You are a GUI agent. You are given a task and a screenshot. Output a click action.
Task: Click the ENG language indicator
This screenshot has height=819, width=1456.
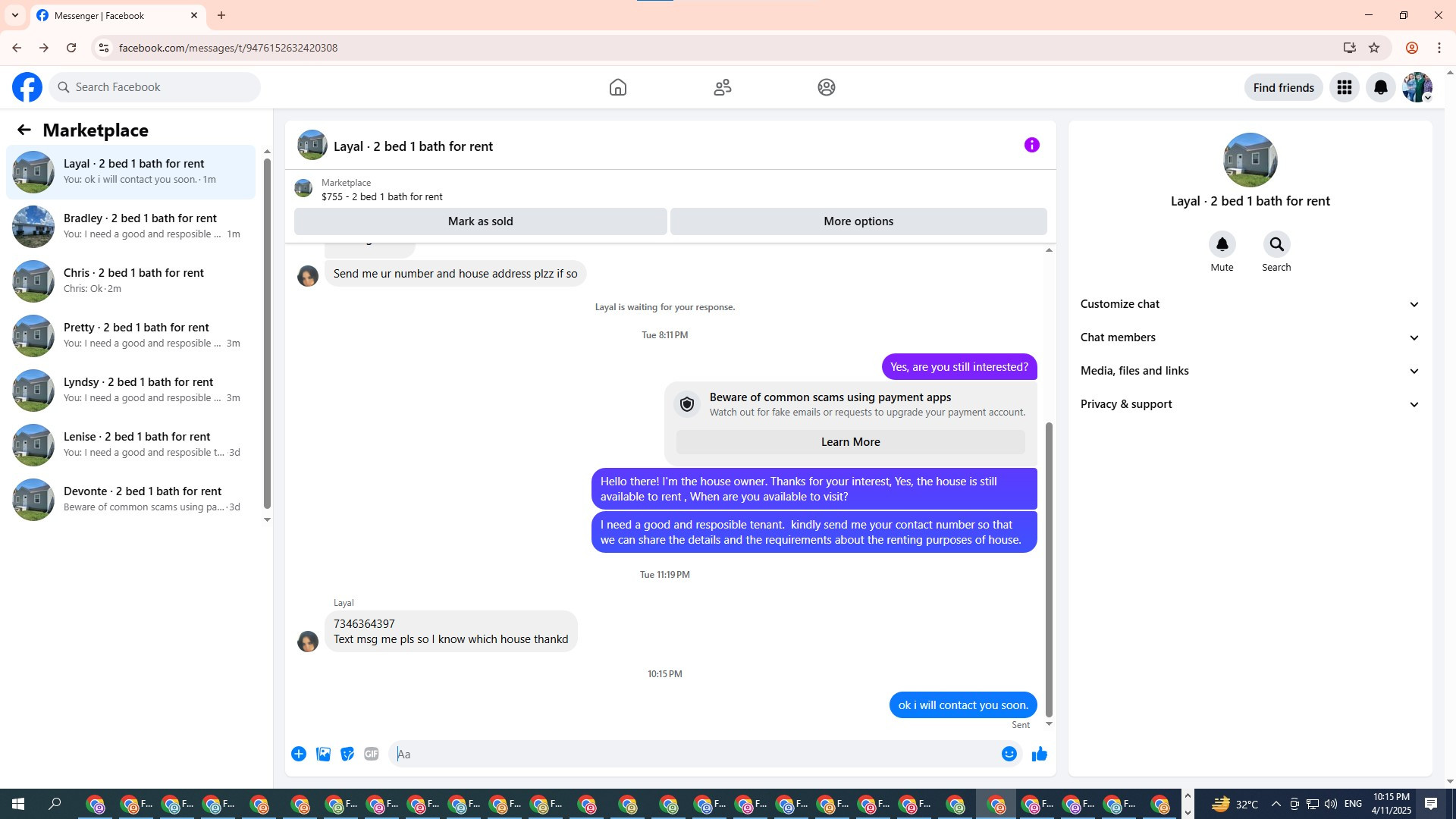pyautogui.click(x=1353, y=804)
